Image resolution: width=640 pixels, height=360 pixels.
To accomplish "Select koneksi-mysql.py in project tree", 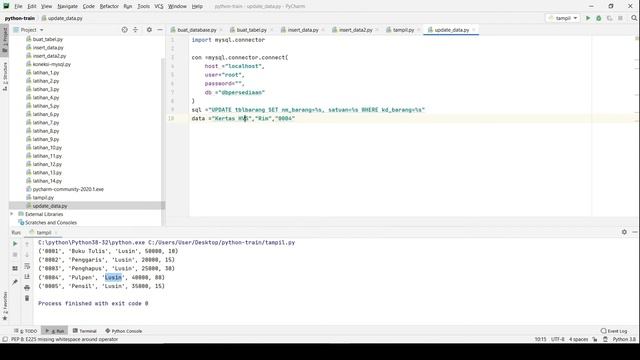I will click(51, 64).
